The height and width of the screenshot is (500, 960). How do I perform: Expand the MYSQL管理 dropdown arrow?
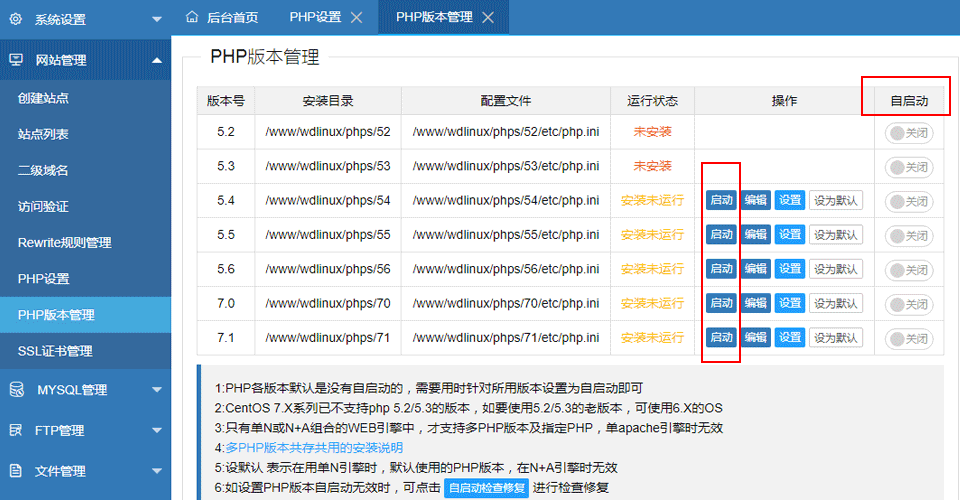(157, 390)
